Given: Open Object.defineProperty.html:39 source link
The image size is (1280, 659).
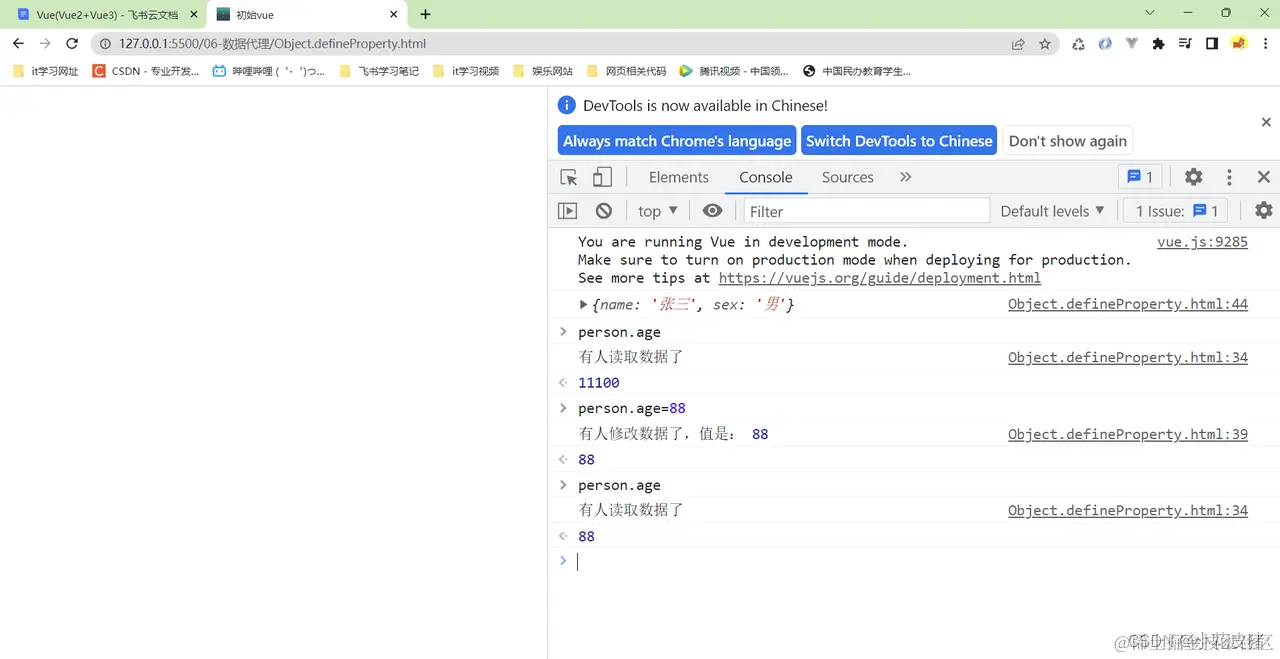Looking at the screenshot, I should pyautogui.click(x=1128, y=434).
